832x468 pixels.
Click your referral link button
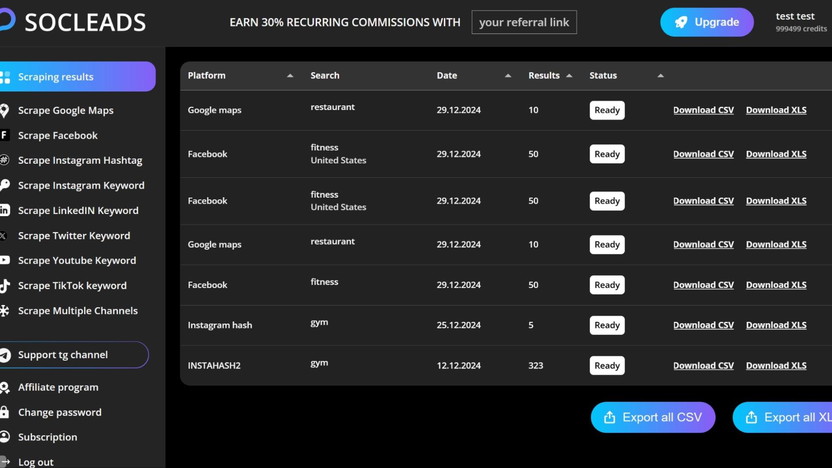(x=524, y=22)
